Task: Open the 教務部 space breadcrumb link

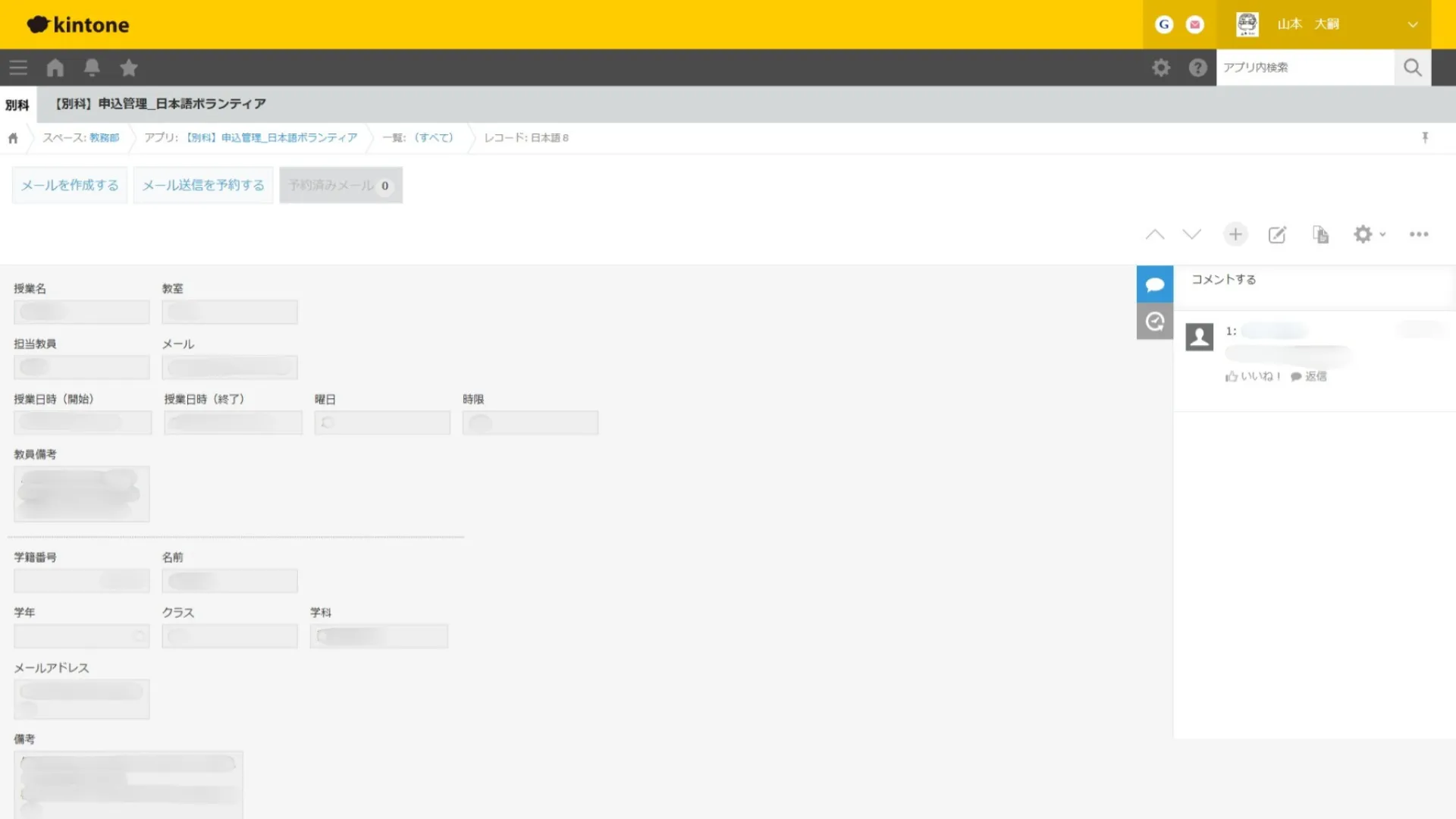Action: pyautogui.click(x=104, y=138)
